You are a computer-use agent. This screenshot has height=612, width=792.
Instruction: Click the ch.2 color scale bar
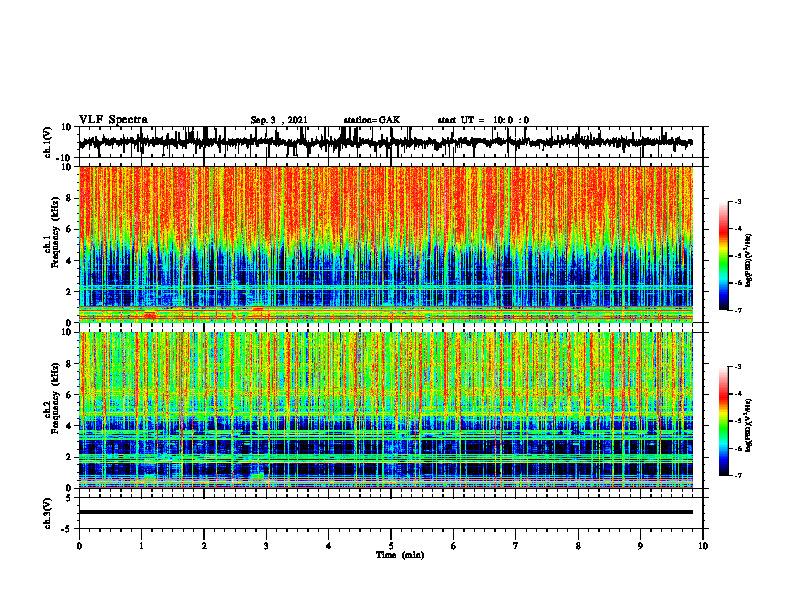pyautogui.click(x=723, y=421)
